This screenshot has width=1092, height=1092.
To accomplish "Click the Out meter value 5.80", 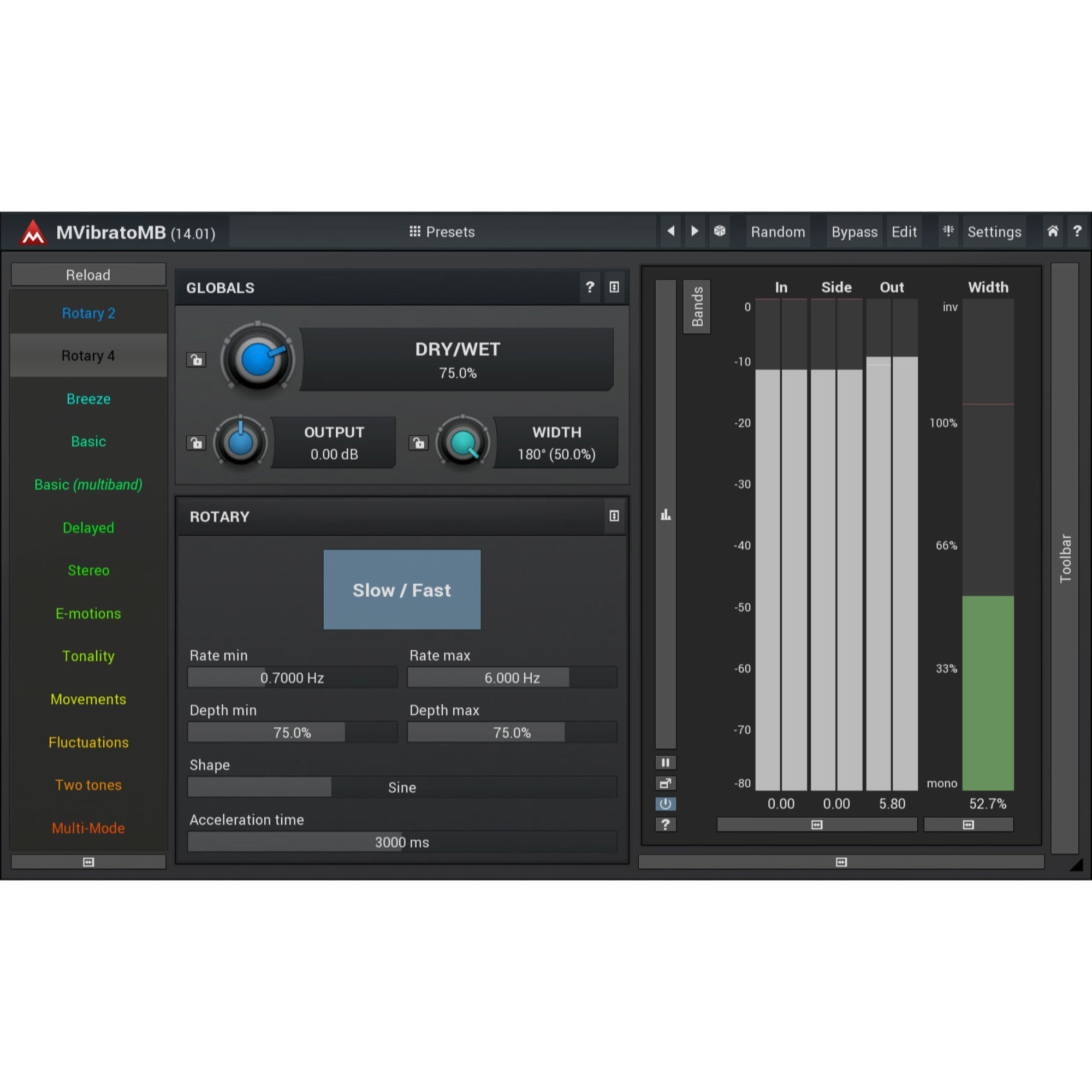I will (892, 804).
